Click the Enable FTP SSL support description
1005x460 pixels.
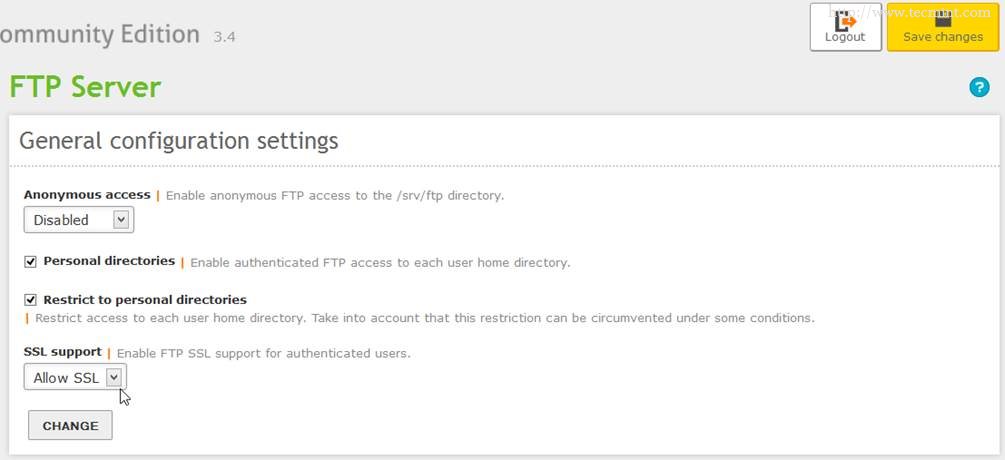264,353
